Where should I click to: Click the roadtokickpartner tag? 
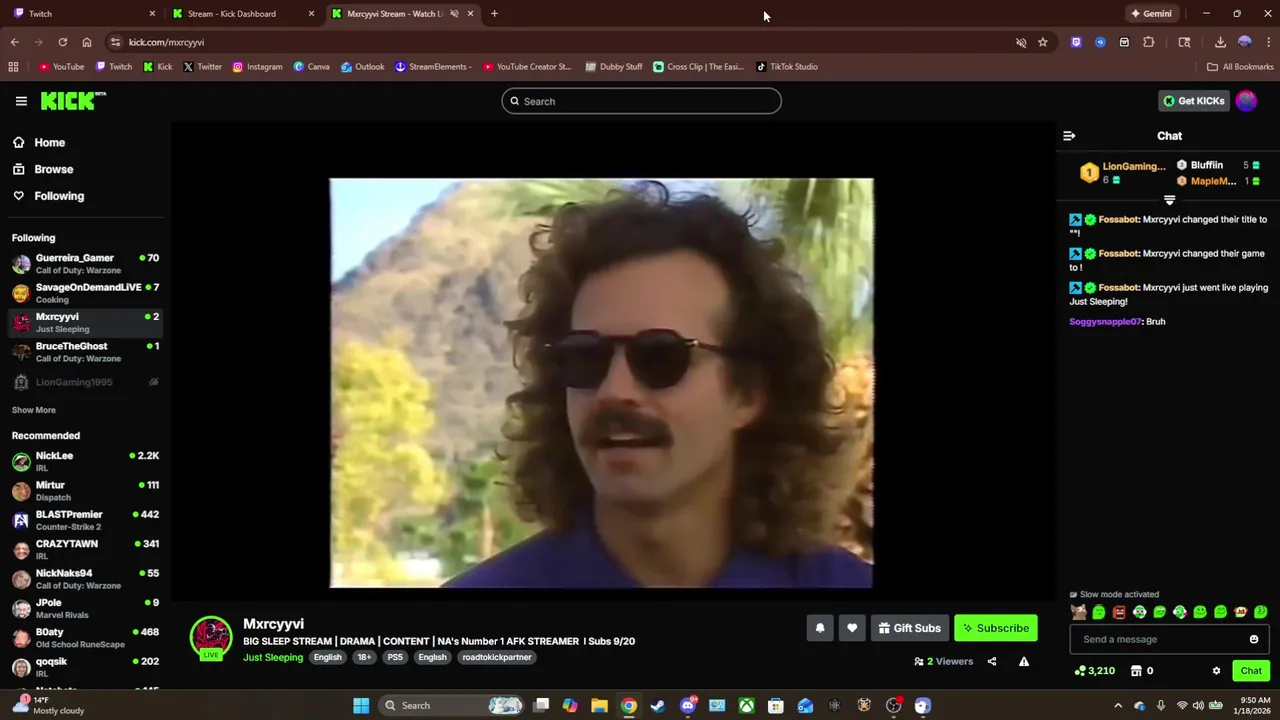[497, 657]
